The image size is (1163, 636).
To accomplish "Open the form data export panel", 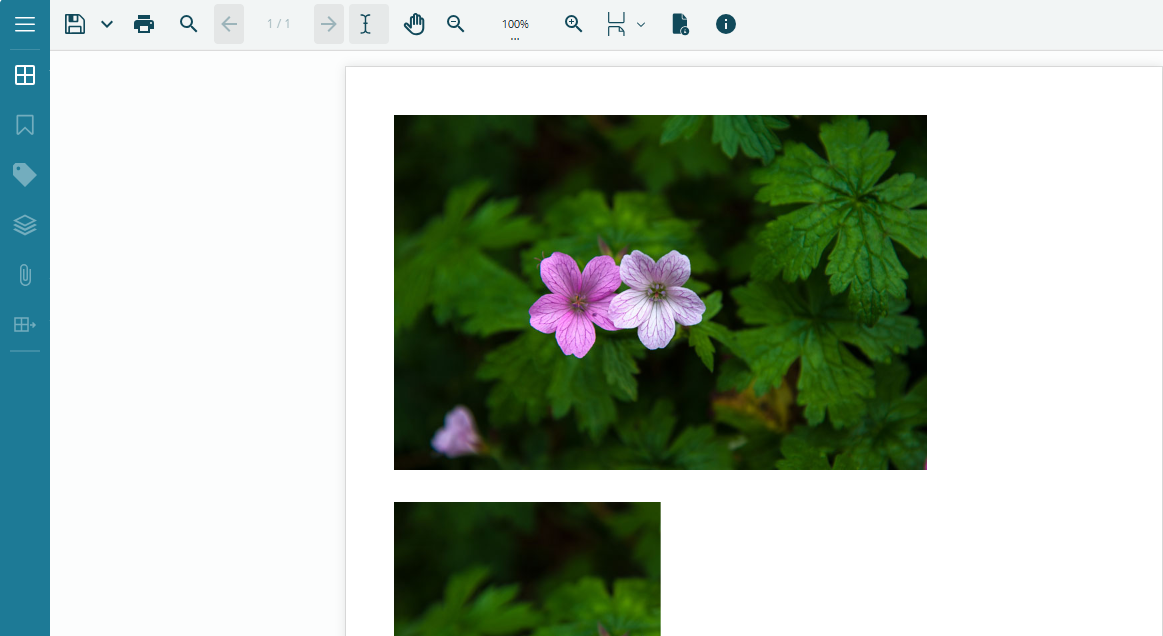I will point(24,324).
